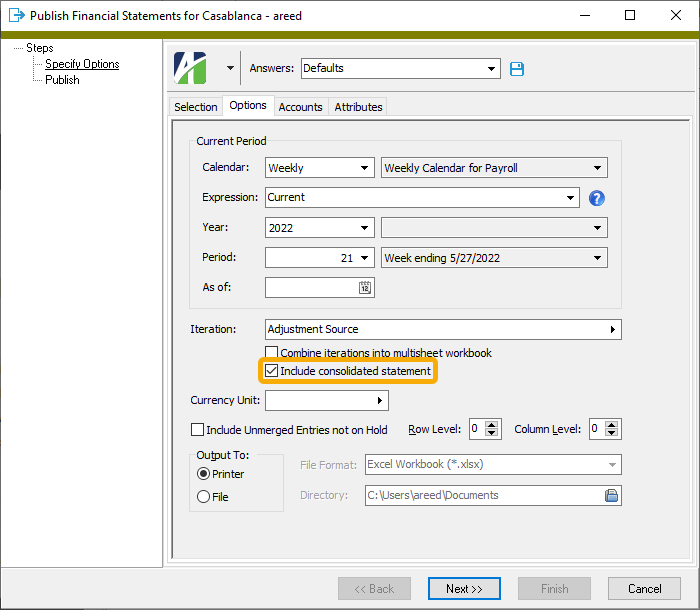Viewport: 700px width, 610px height.
Task: Minimize the Publish Financial Statements window
Action: coord(585,15)
